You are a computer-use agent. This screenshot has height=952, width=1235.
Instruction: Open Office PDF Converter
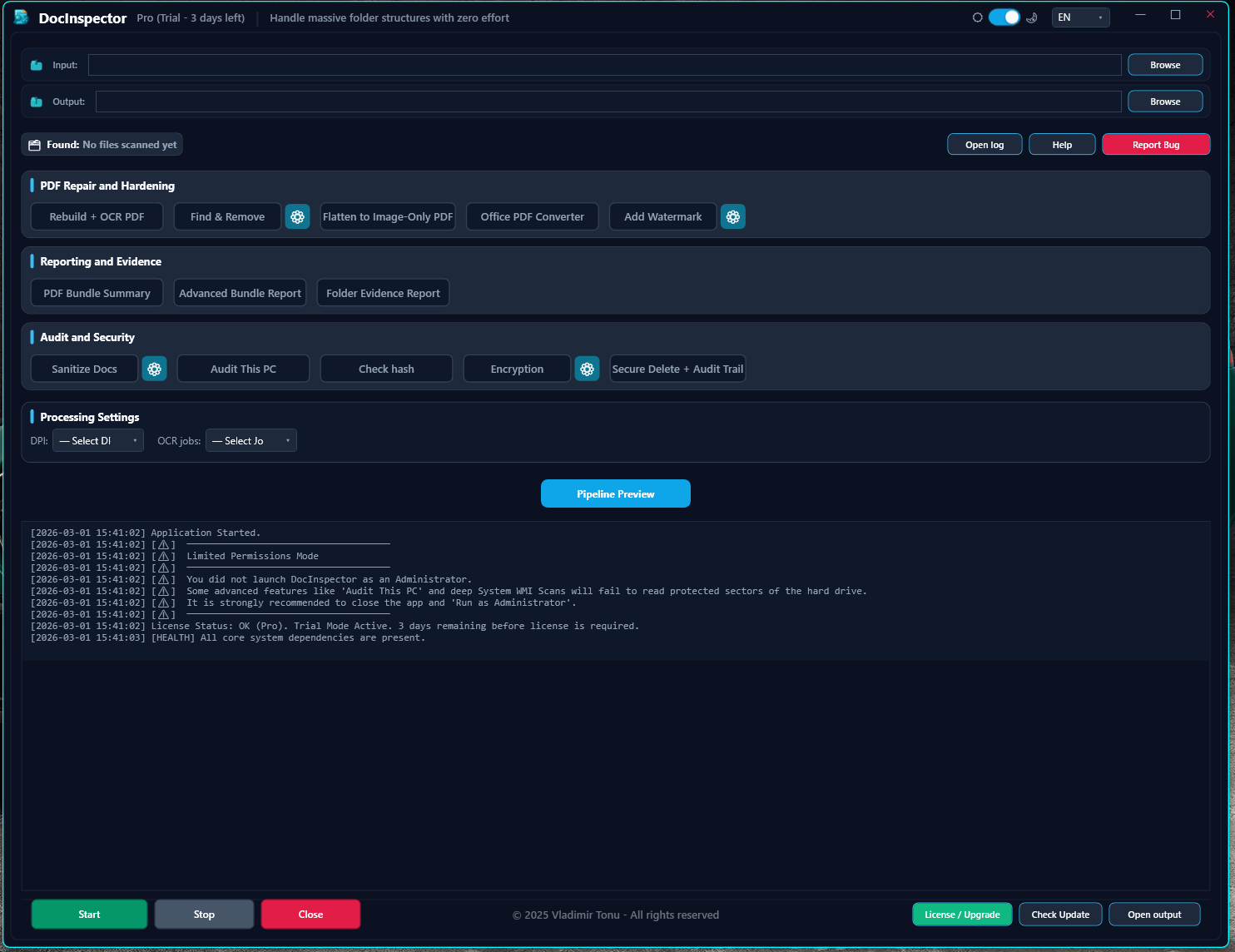pos(533,216)
